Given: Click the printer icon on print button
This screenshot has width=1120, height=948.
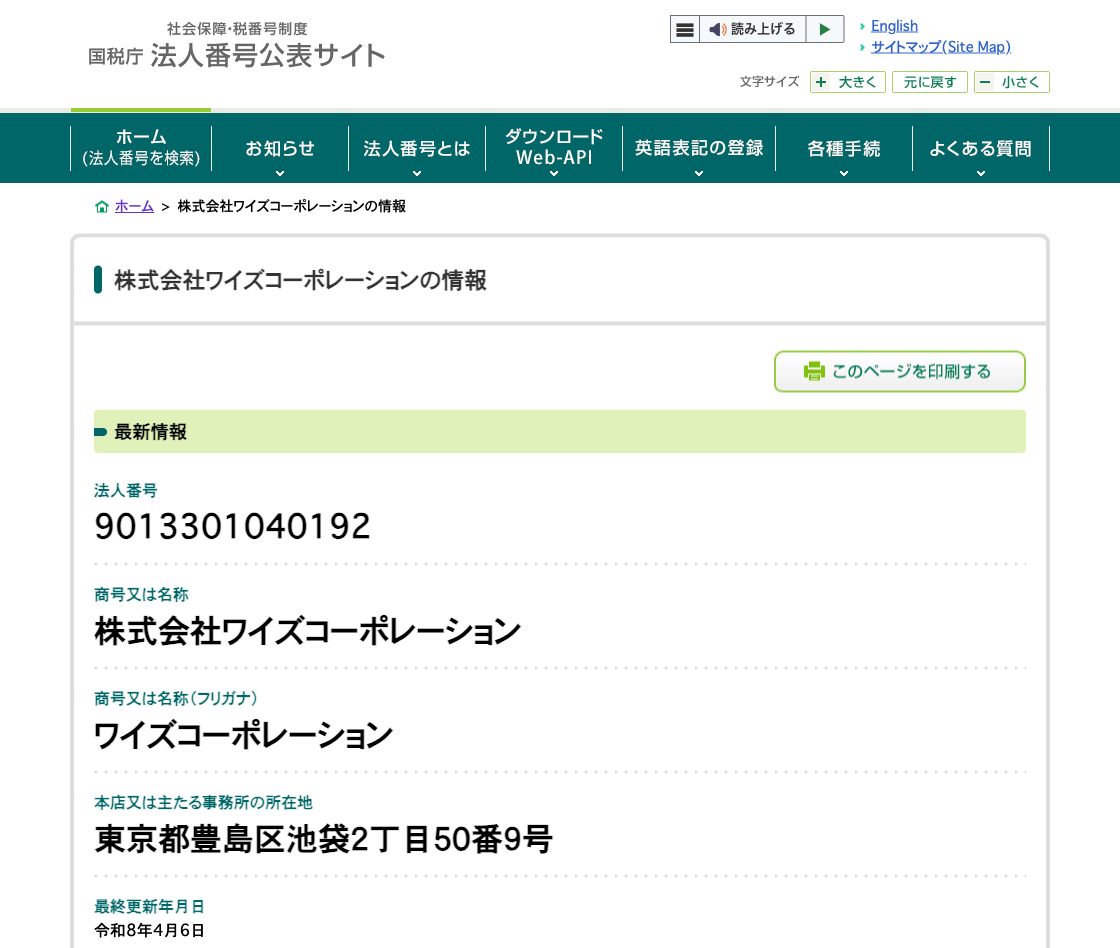Looking at the screenshot, I should click(814, 371).
